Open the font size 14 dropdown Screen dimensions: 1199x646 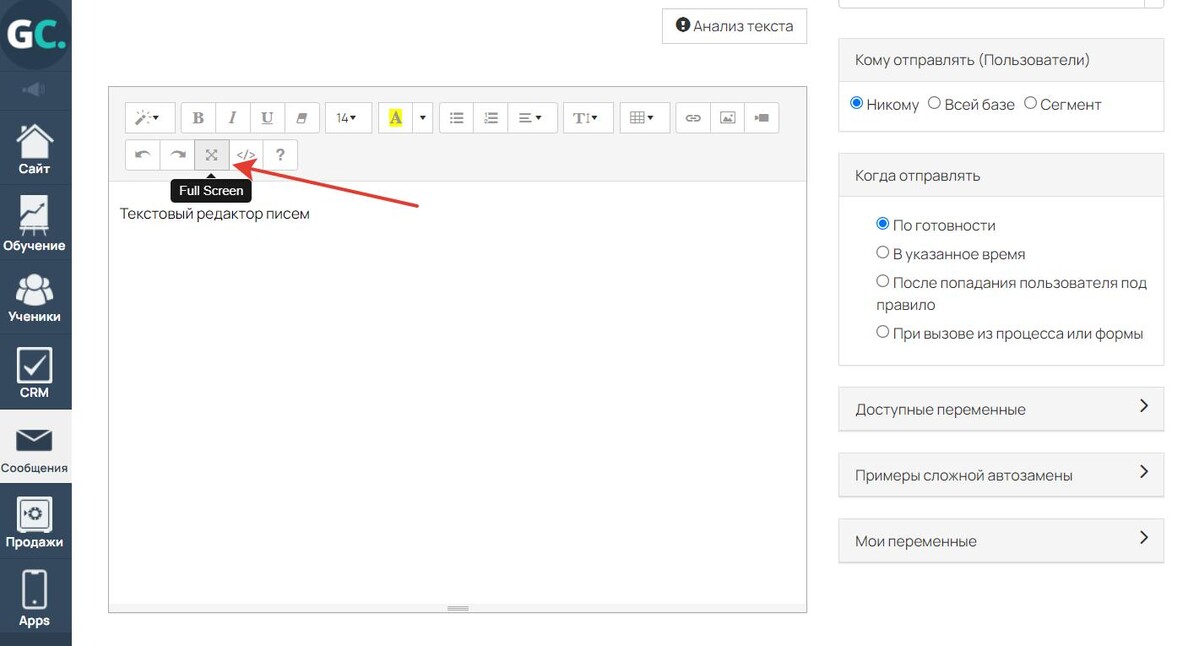[347, 118]
